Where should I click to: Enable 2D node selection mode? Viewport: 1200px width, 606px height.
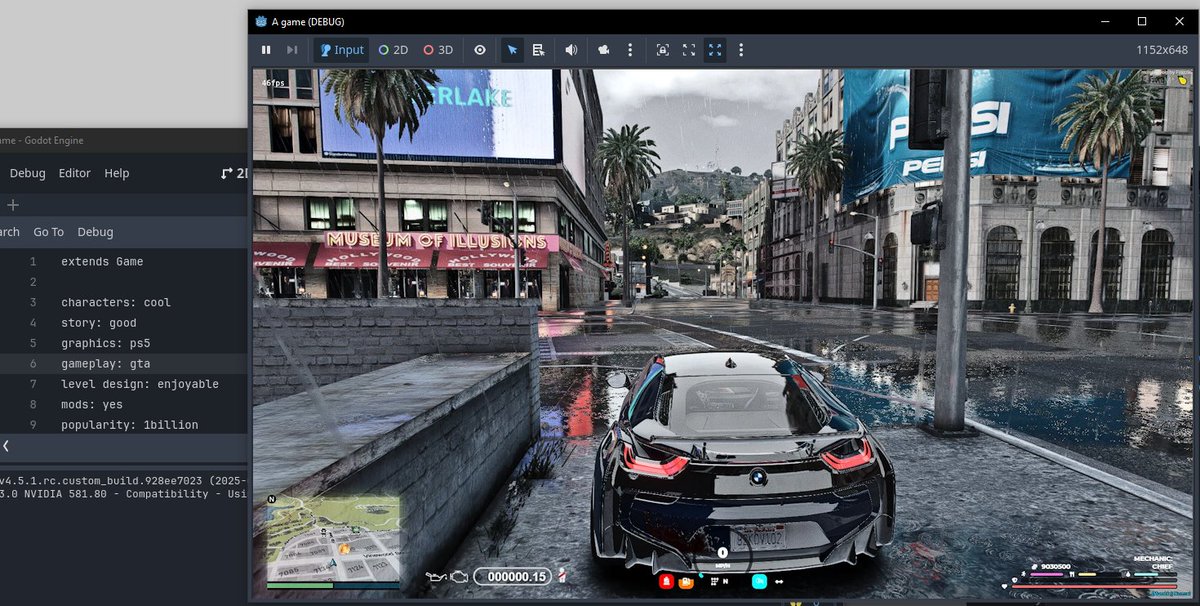coord(392,50)
